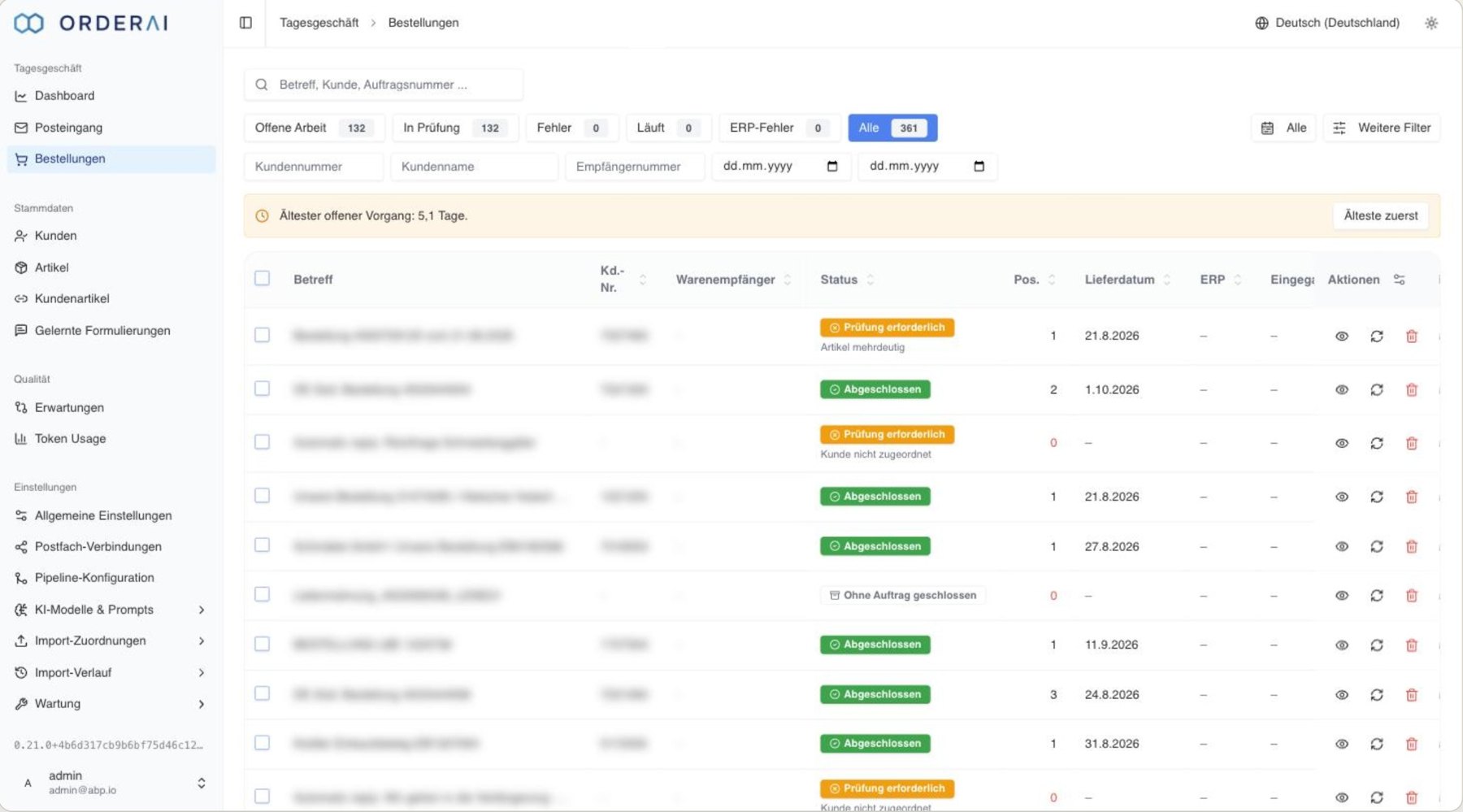The image size is (1463, 812).
Task: Switch theme with the sun icon
Action: tap(1431, 23)
